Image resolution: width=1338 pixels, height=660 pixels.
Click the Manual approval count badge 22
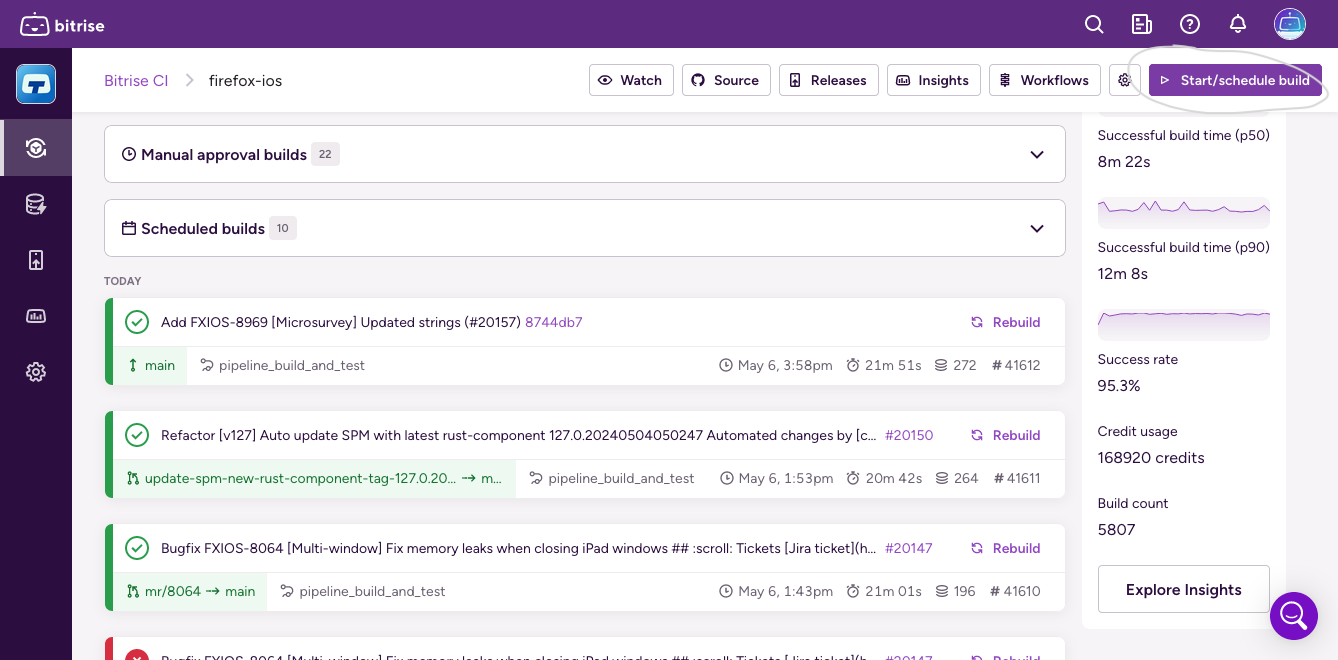click(x=325, y=154)
